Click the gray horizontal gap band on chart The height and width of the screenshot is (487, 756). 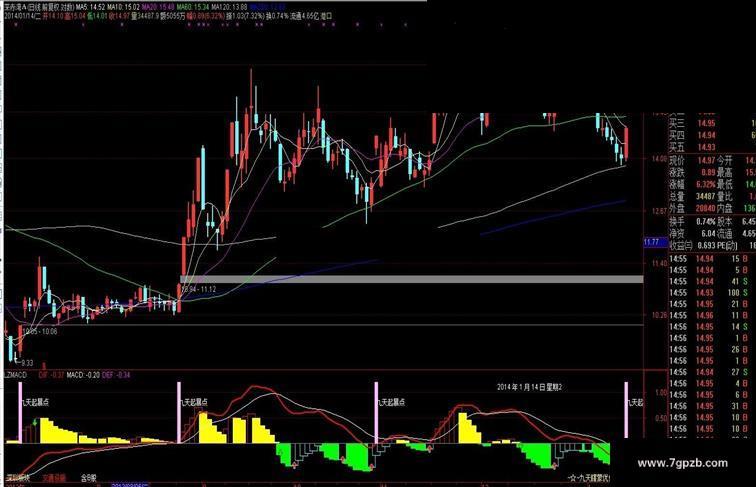tap(412, 279)
